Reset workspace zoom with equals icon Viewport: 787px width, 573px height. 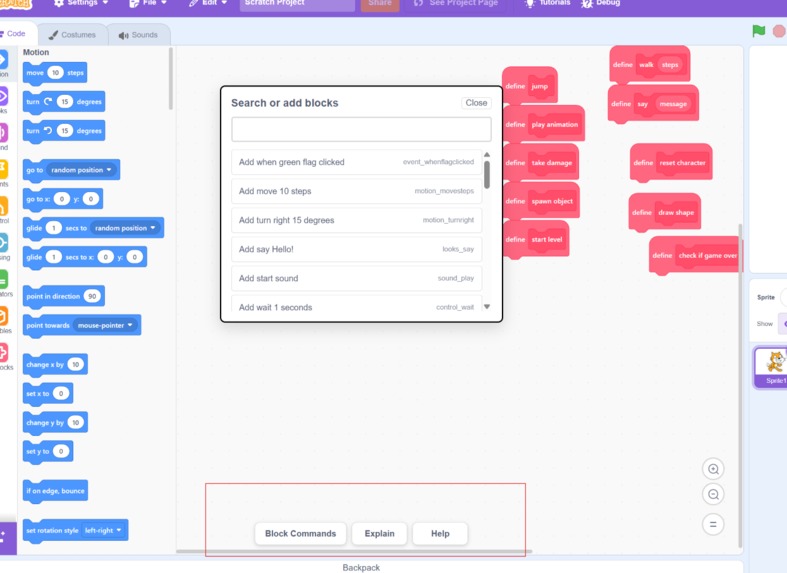(713, 524)
